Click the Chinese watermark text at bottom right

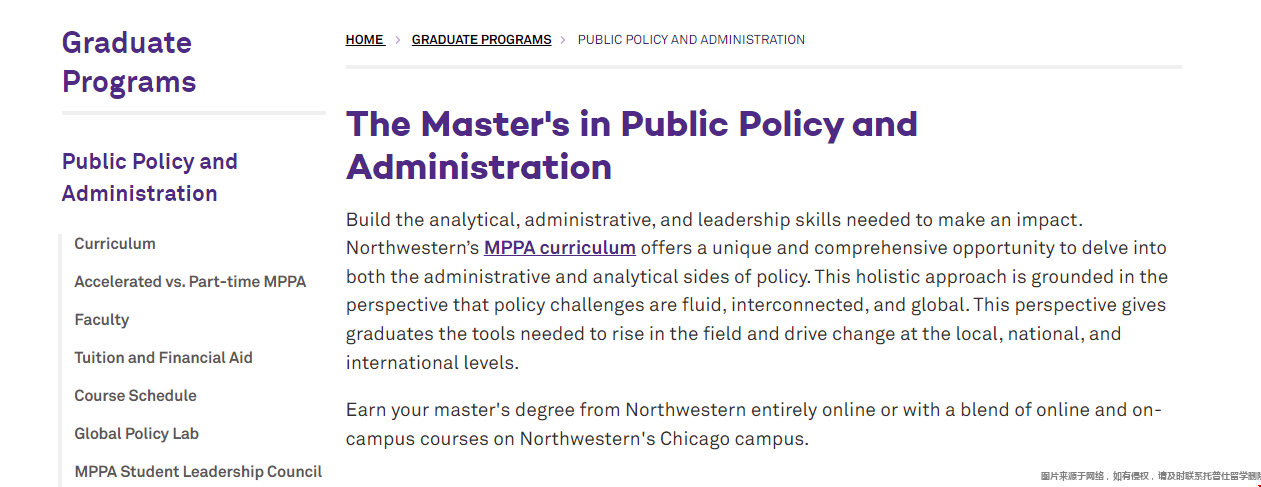point(1150,477)
